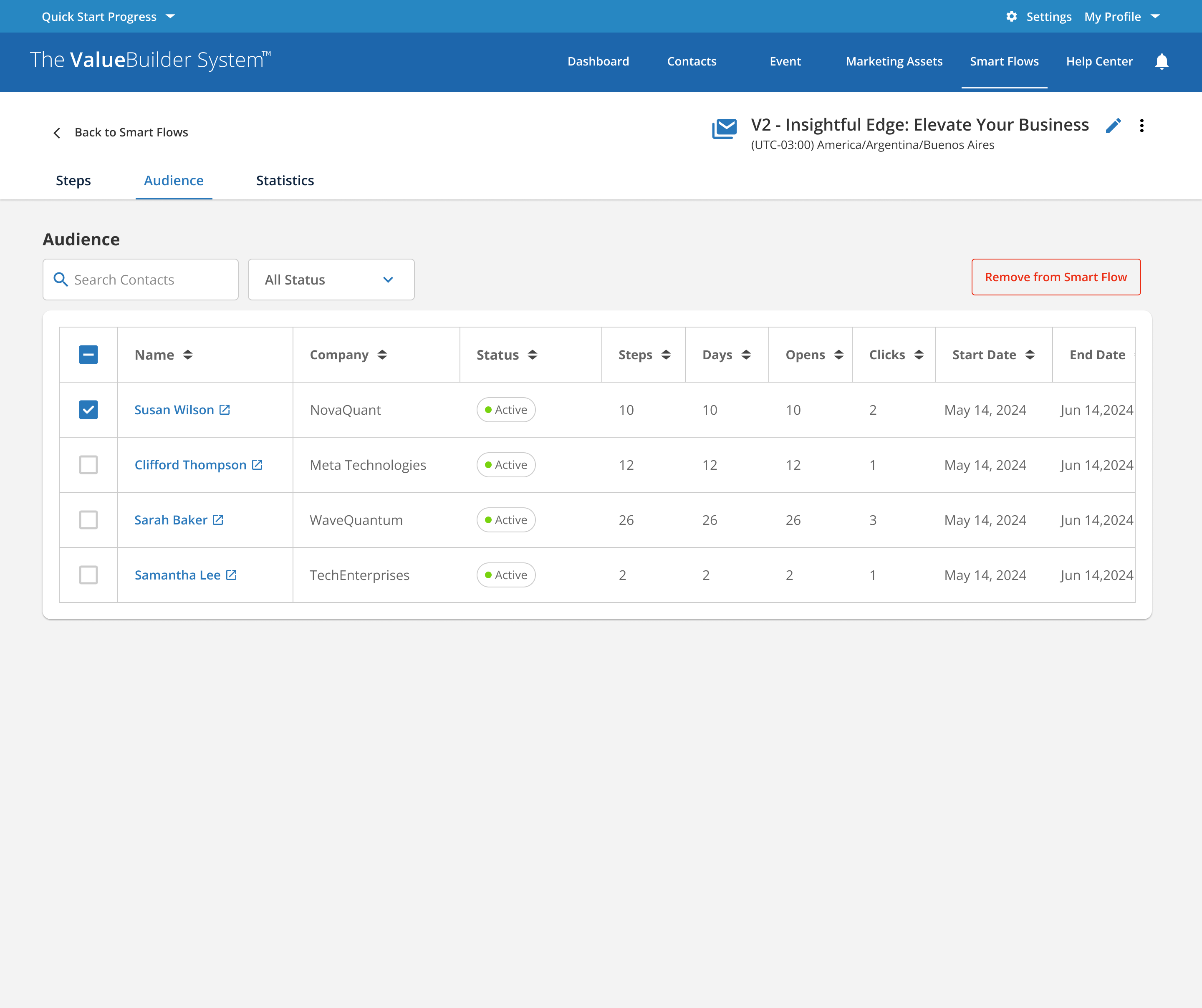Image resolution: width=1202 pixels, height=1008 pixels.
Task: Toggle the select-all checkbox in table header
Action: click(88, 355)
